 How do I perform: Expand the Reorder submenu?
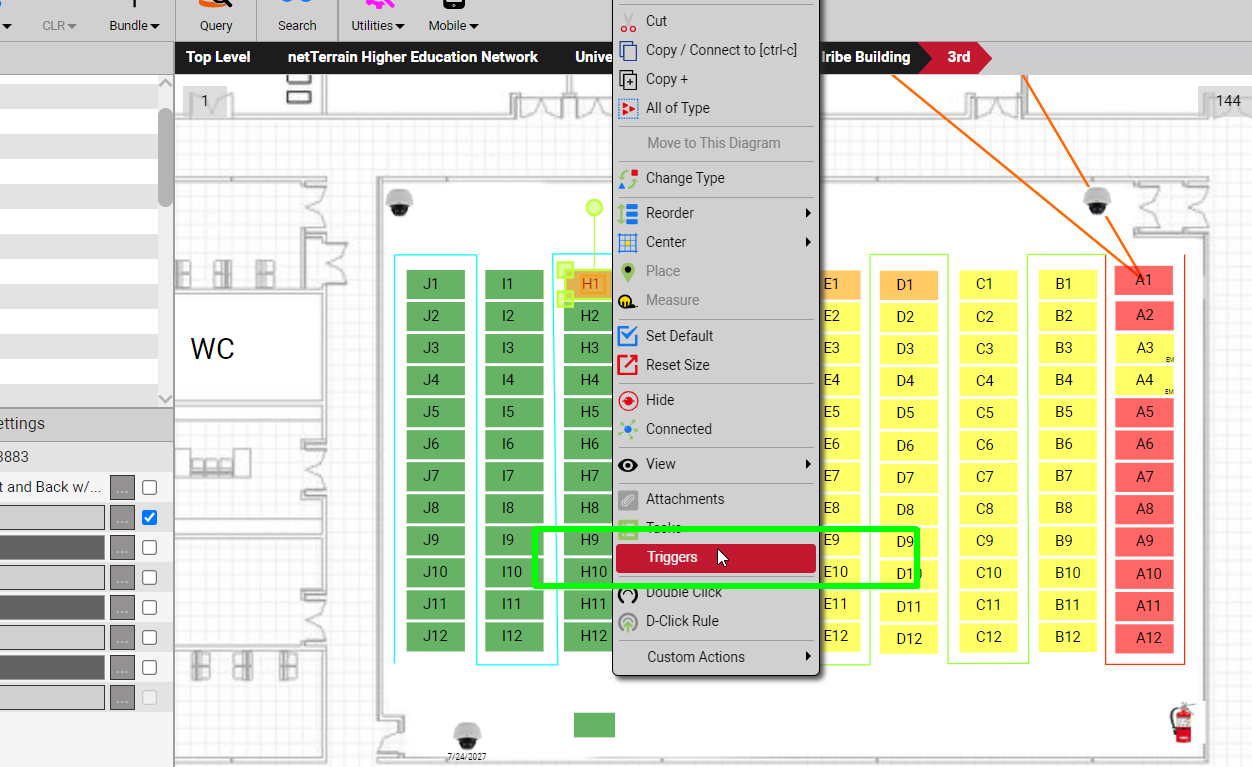pyautogui.click(x=715, y=213)
